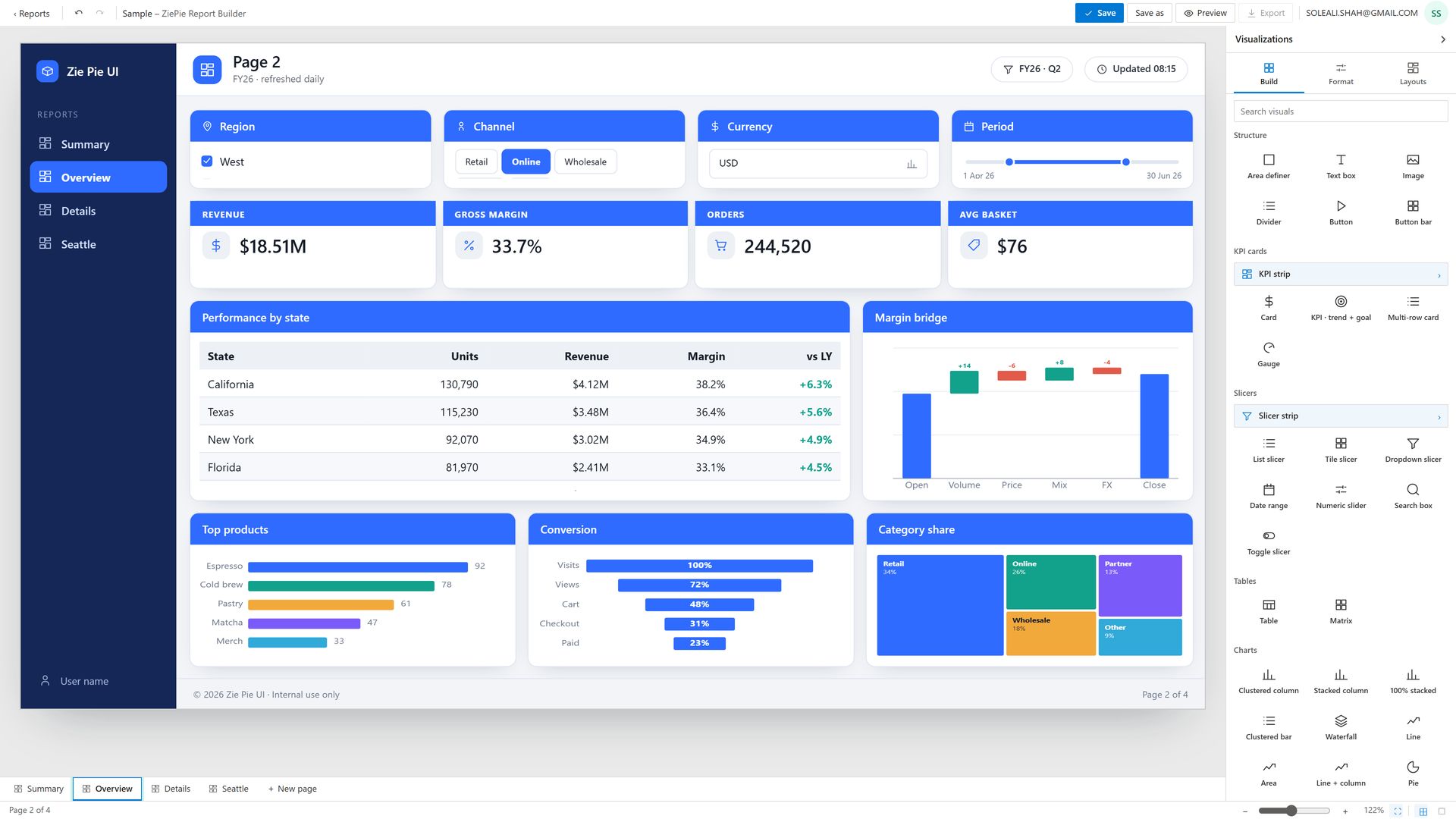Screen dimensions: 1456x819
Task: Toggle grid view icon in status bar
Action: (1423, 811)
